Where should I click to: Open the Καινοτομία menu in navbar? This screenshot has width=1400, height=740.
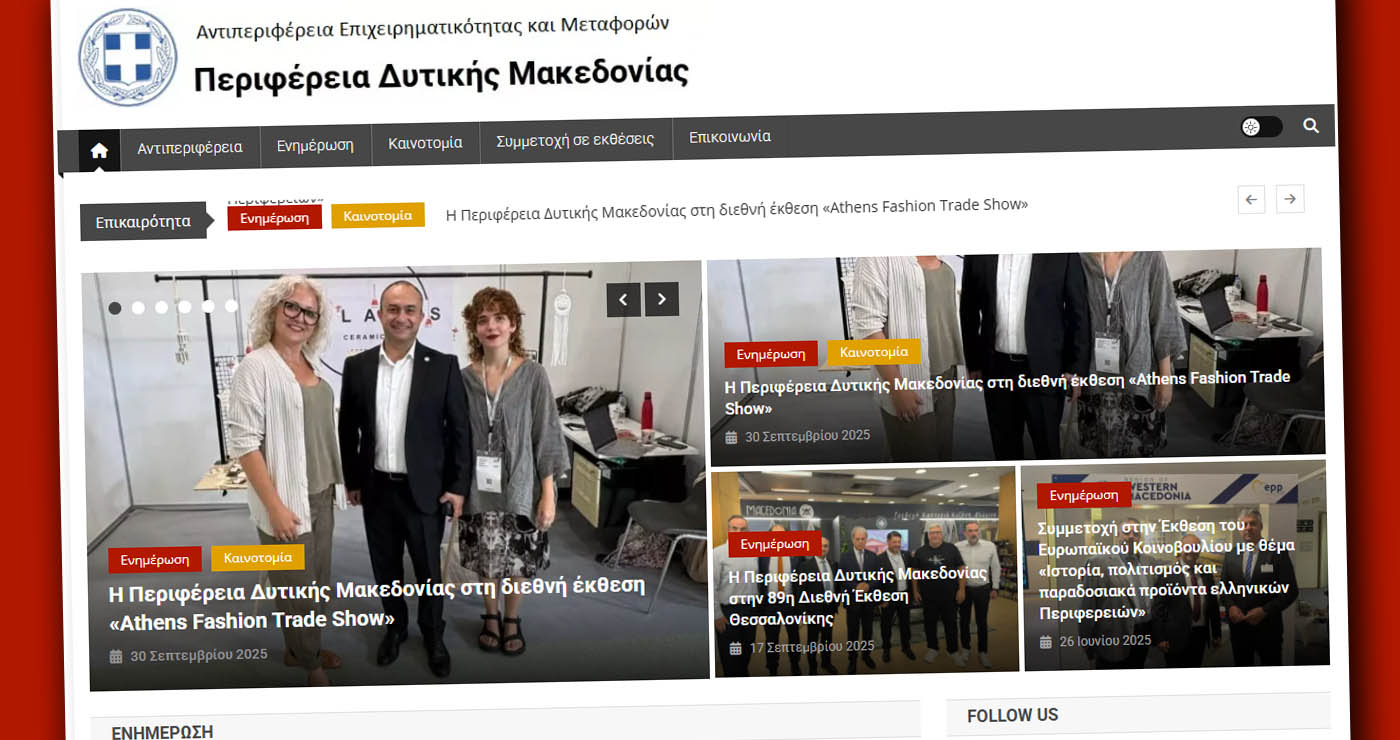point(426,143)
